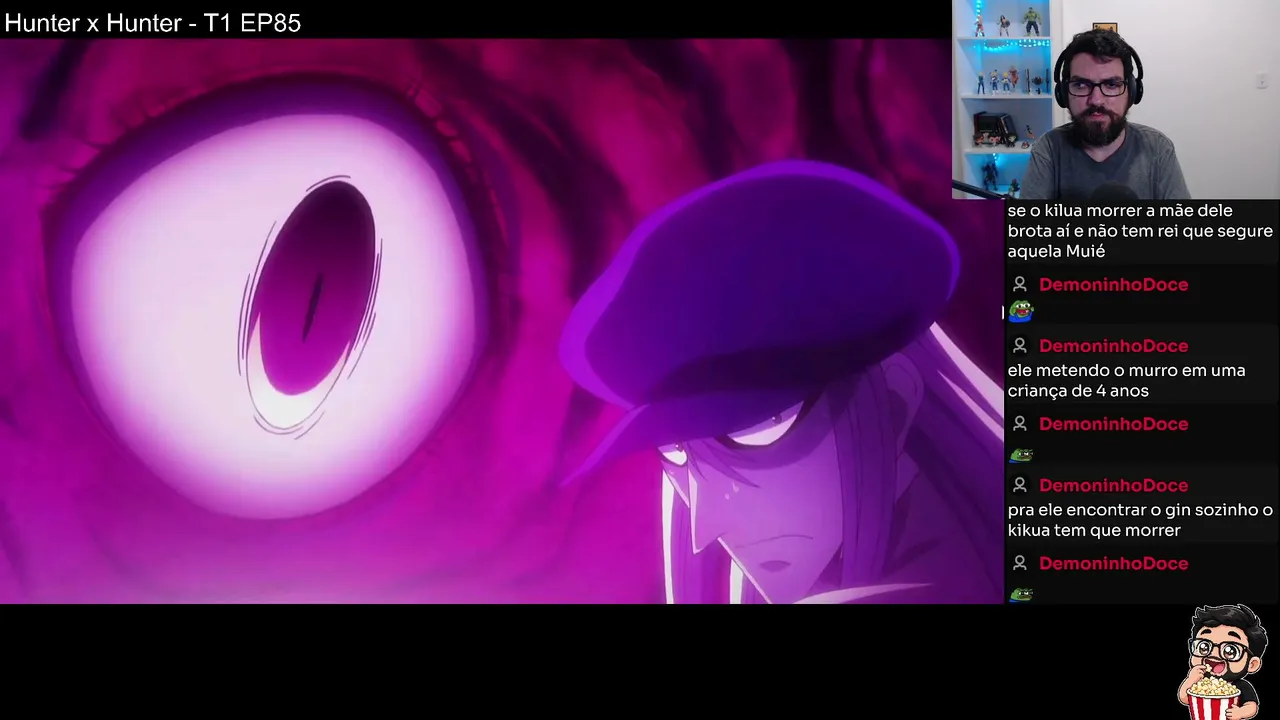This screenshot has width=1280, height=720.
Task: Open DemoninhoDoce name above 'pra ele encontrar o gin'
Action: [x=1113, y=485]
